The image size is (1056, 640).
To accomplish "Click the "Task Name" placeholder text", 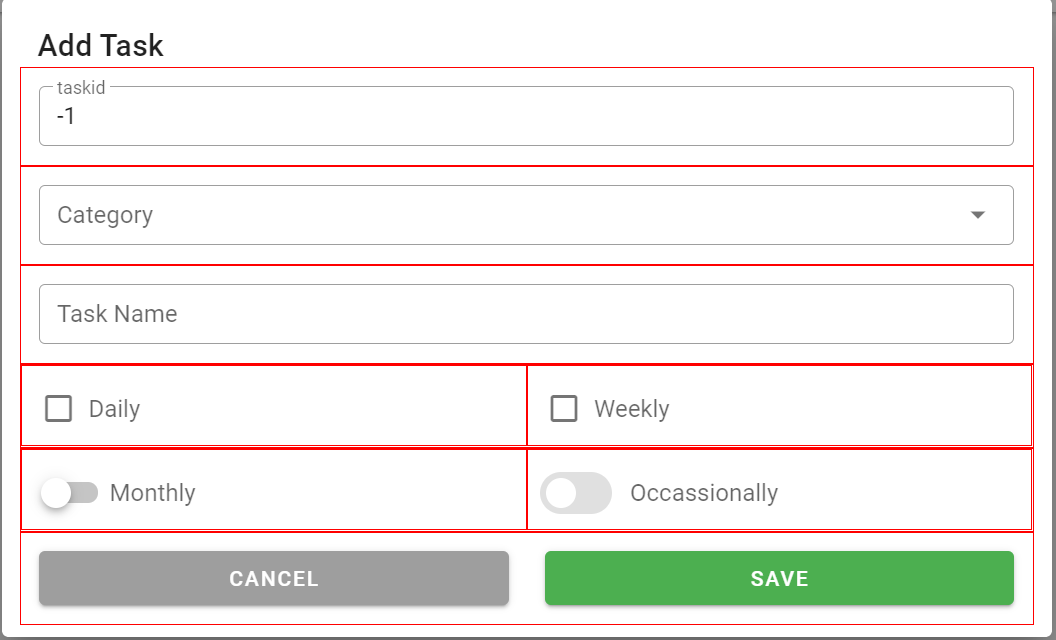I will (x=117, y=314).
